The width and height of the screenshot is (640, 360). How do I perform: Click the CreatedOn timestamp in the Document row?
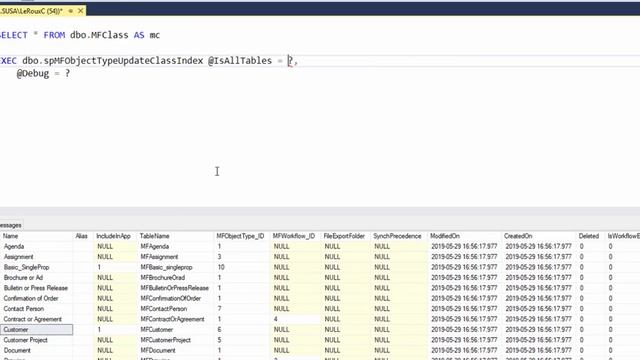pos(538,350)
